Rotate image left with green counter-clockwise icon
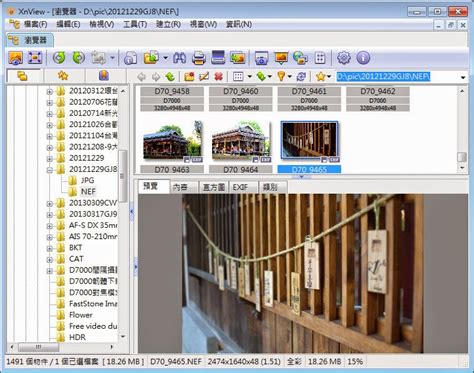The image size is (474, 373). [x=59, y=58]
